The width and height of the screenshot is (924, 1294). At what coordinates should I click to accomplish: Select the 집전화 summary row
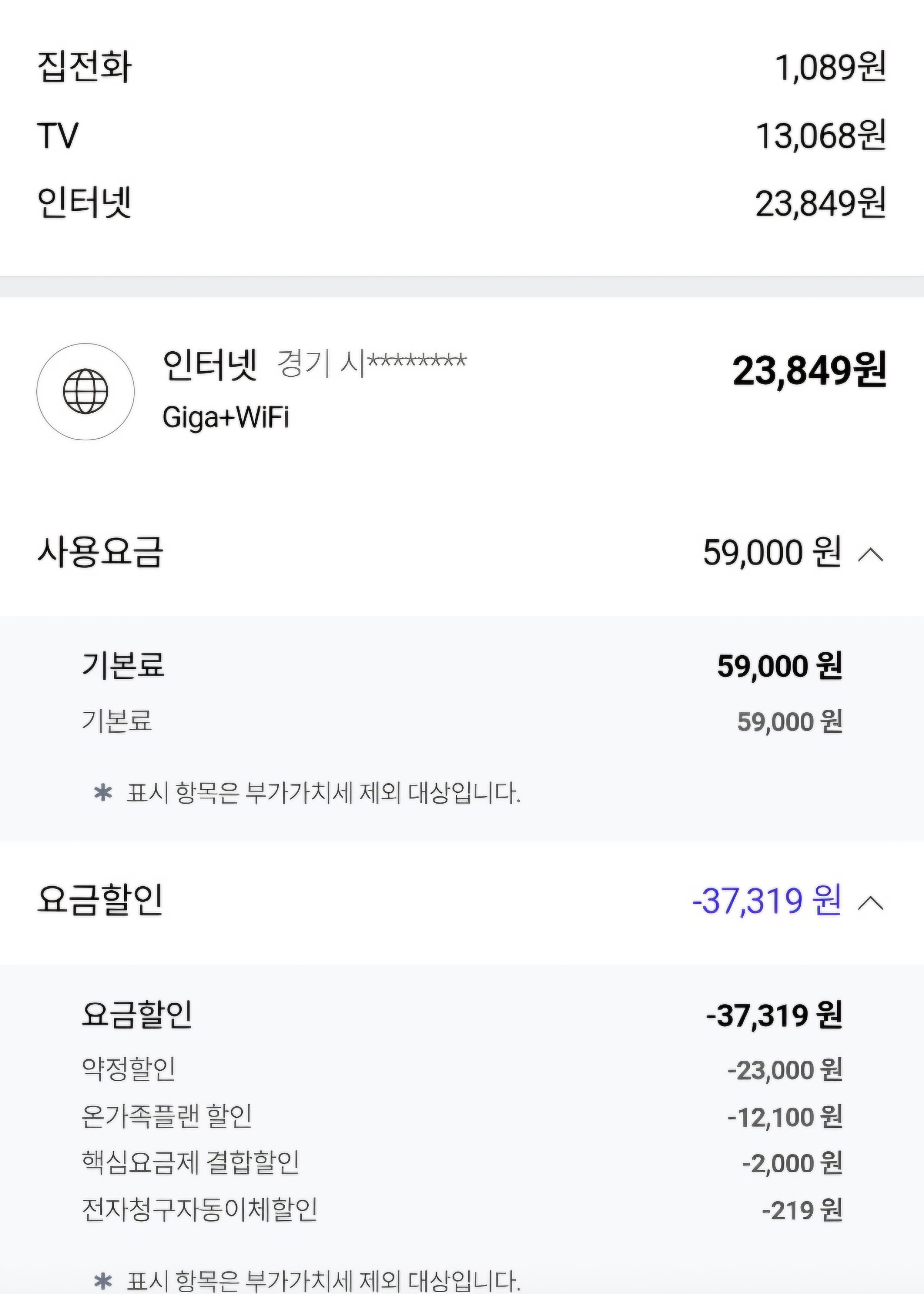tap(461, 67)
